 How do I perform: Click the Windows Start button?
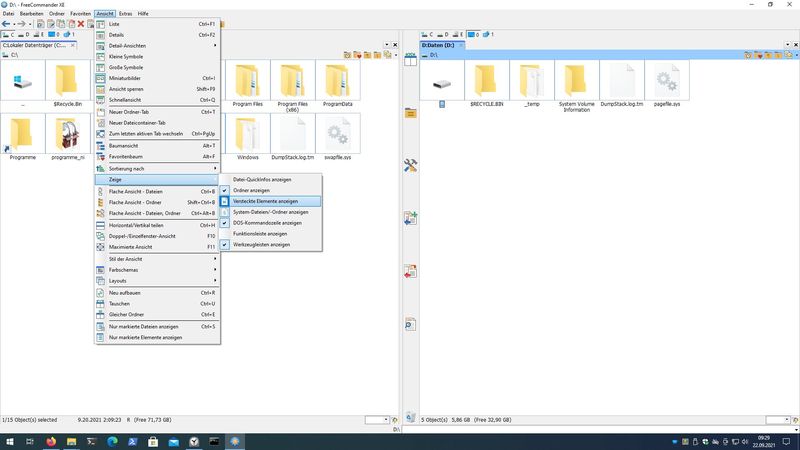click(10, 441)
